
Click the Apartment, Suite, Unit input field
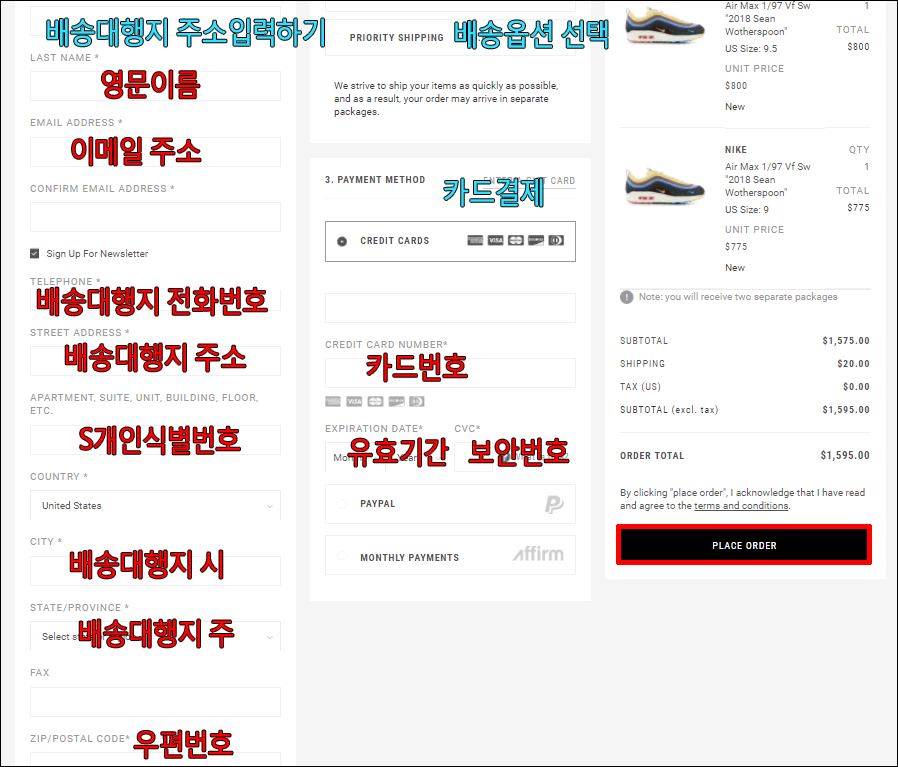(155, 440)
